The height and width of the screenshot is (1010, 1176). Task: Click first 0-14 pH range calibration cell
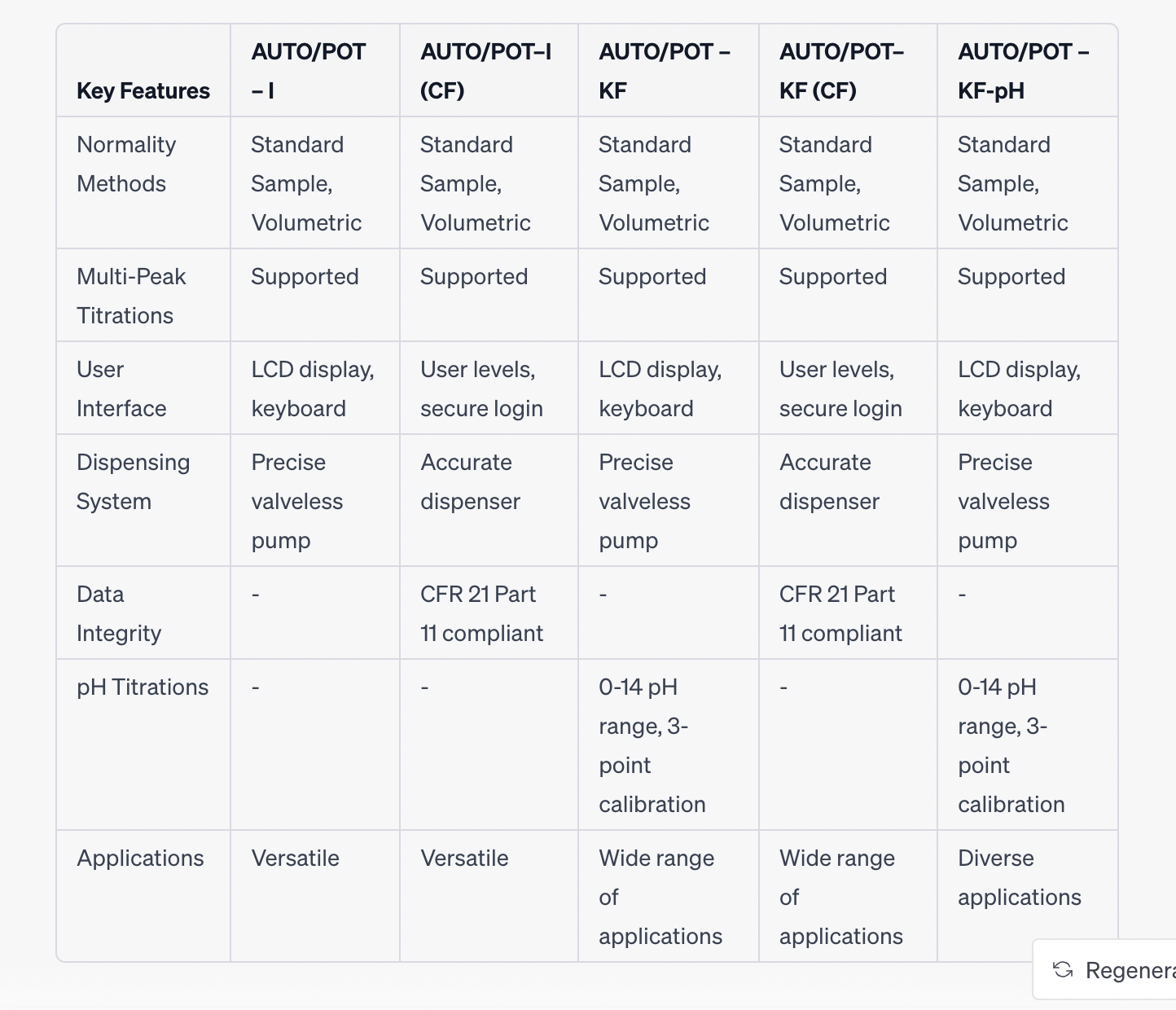tap(652, 745)
